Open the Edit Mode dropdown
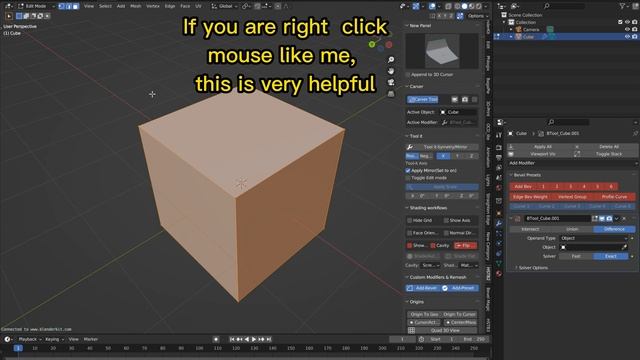Viewport: 640px width, 360px height. click(36, 6)
